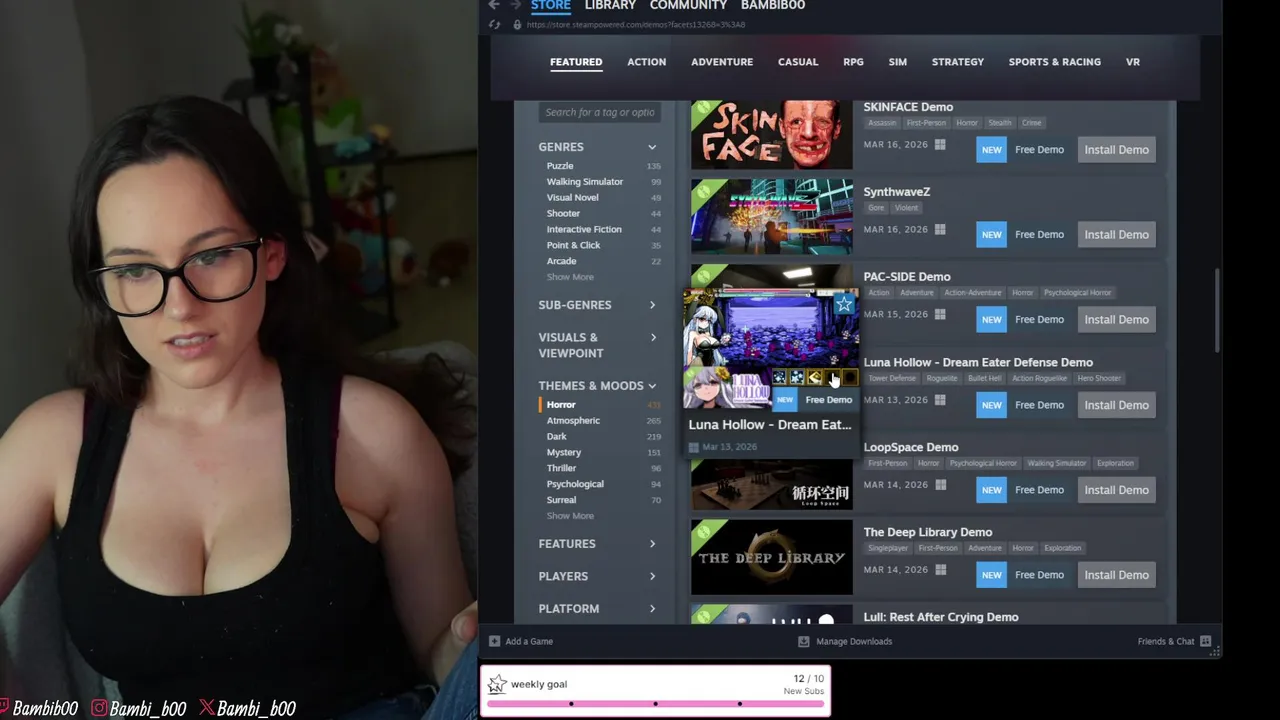
Task: Expand the PLATFORM filter section
Action: pos(652,609)
